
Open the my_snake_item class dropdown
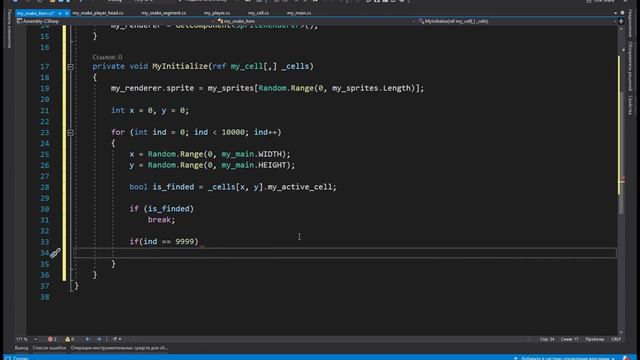[316, 21]
